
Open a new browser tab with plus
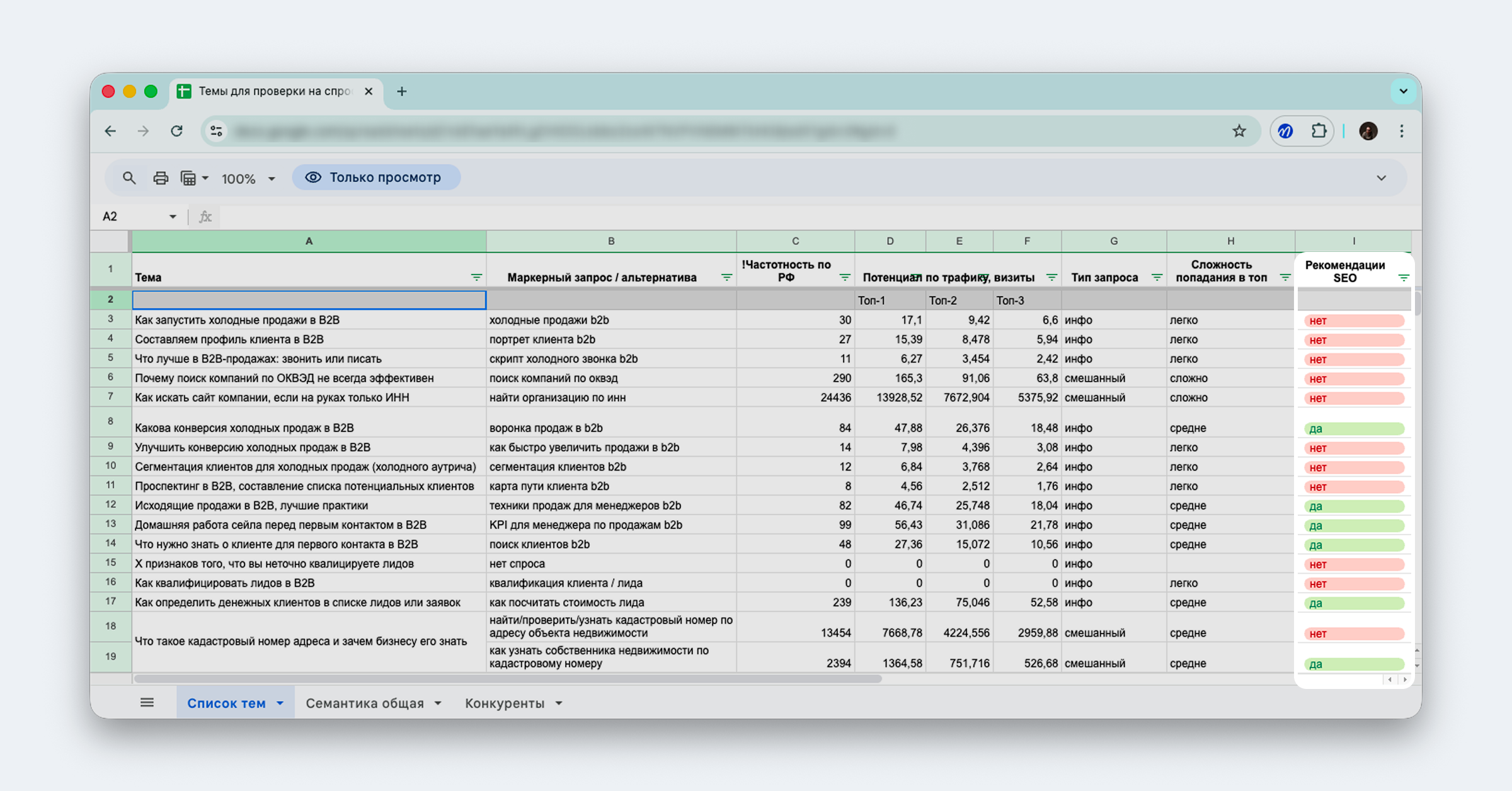coord(401,91)
